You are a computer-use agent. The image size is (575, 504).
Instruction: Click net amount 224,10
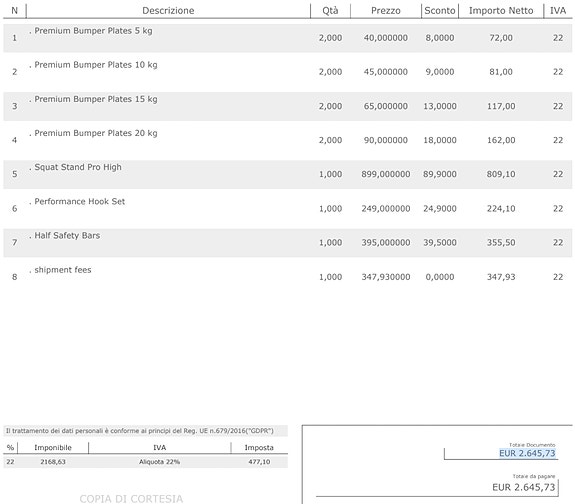(501, 209)
